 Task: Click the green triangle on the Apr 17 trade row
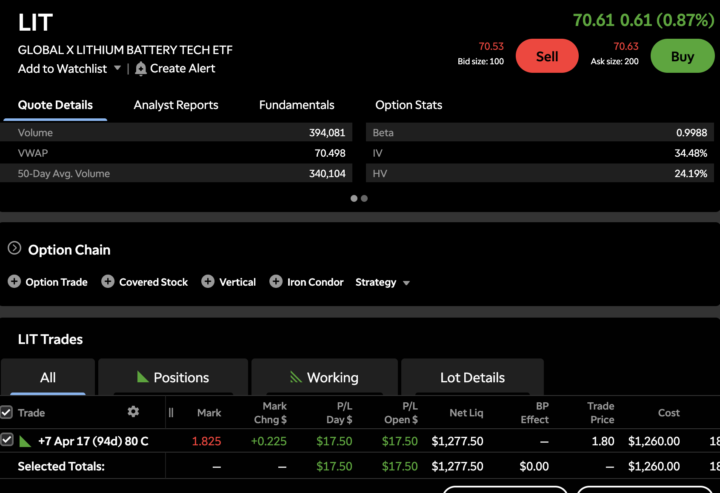point(26,440)
